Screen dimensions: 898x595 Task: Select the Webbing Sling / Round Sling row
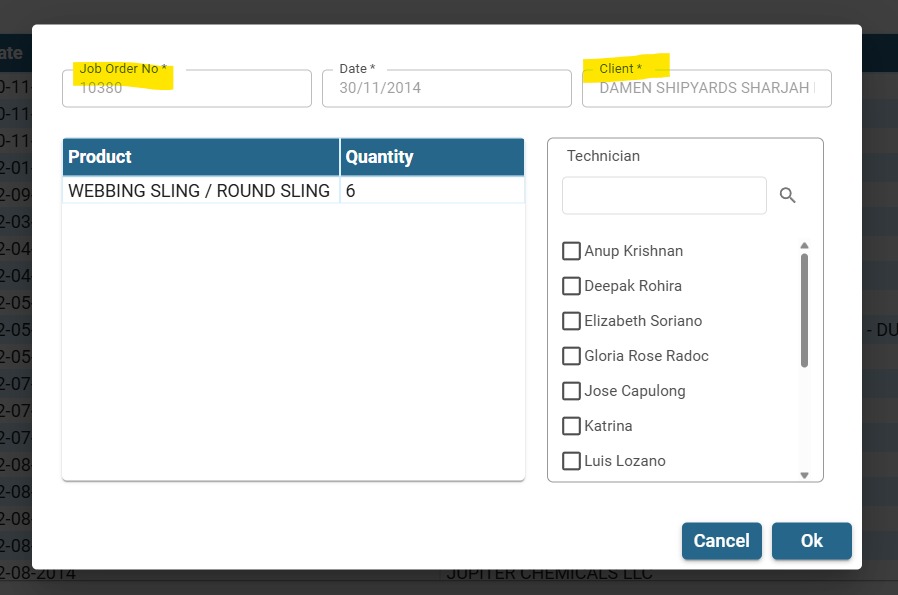coord(199,191)
